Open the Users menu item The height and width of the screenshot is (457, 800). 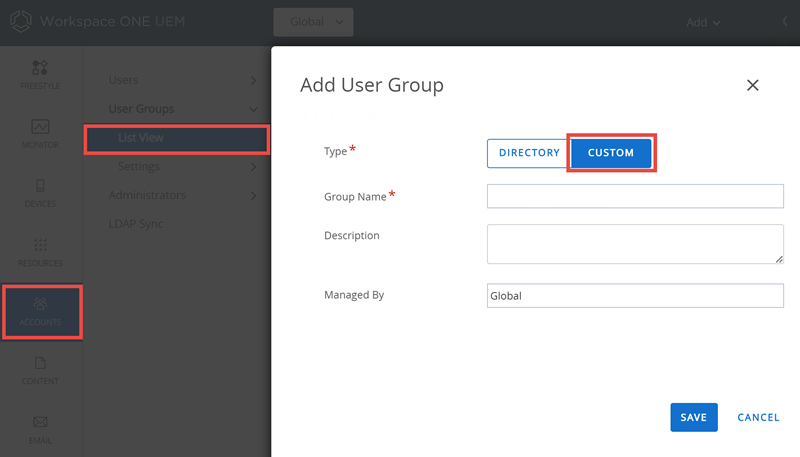[x=123, y=80]
